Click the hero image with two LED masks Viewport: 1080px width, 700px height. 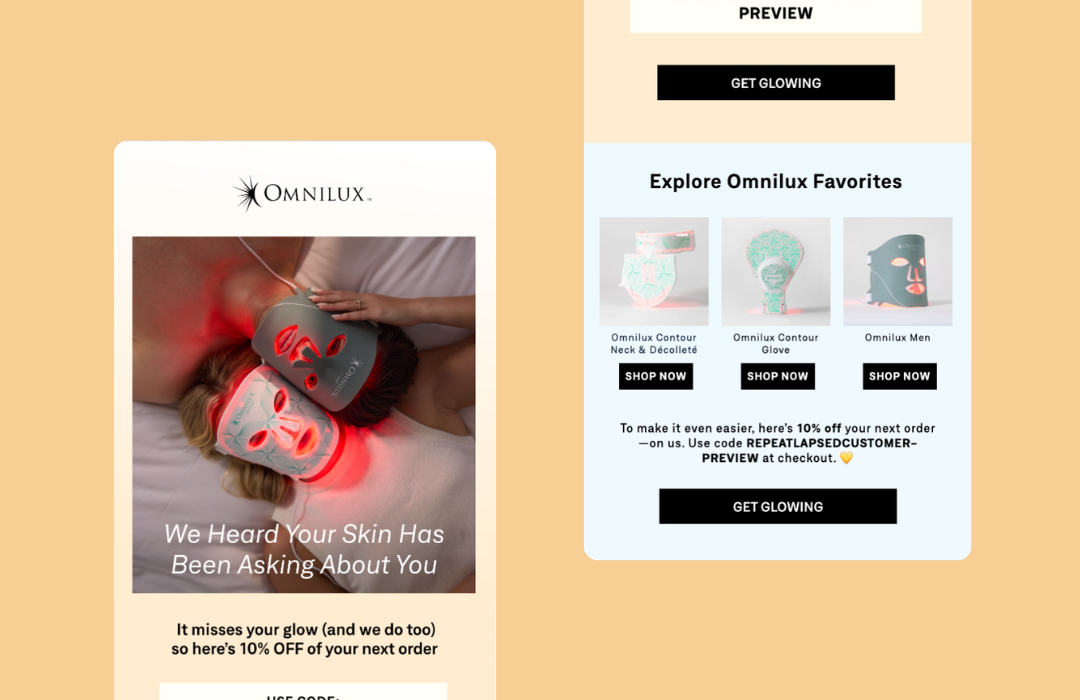click(304, 415)
